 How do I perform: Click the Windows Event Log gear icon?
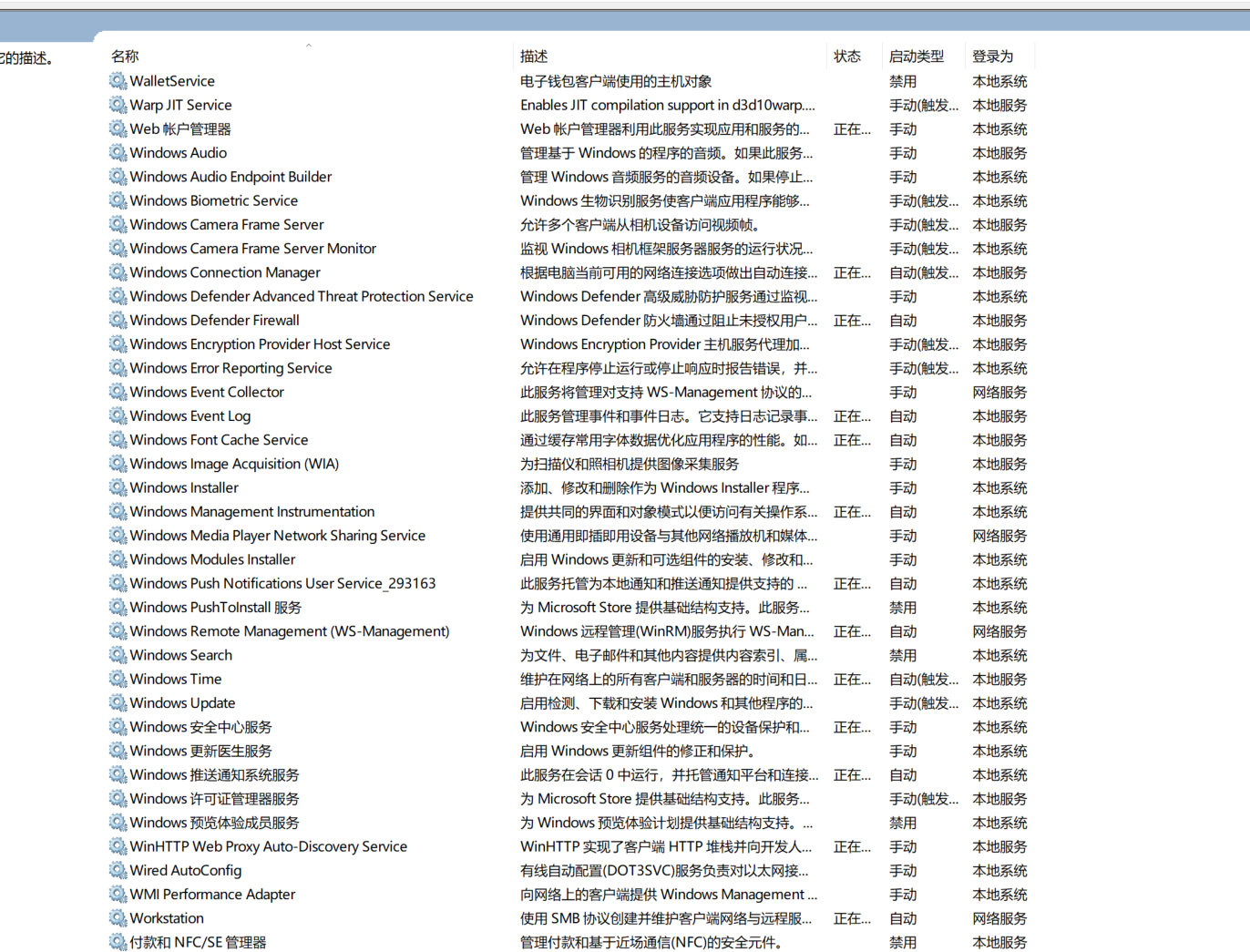tap(118, 416)
